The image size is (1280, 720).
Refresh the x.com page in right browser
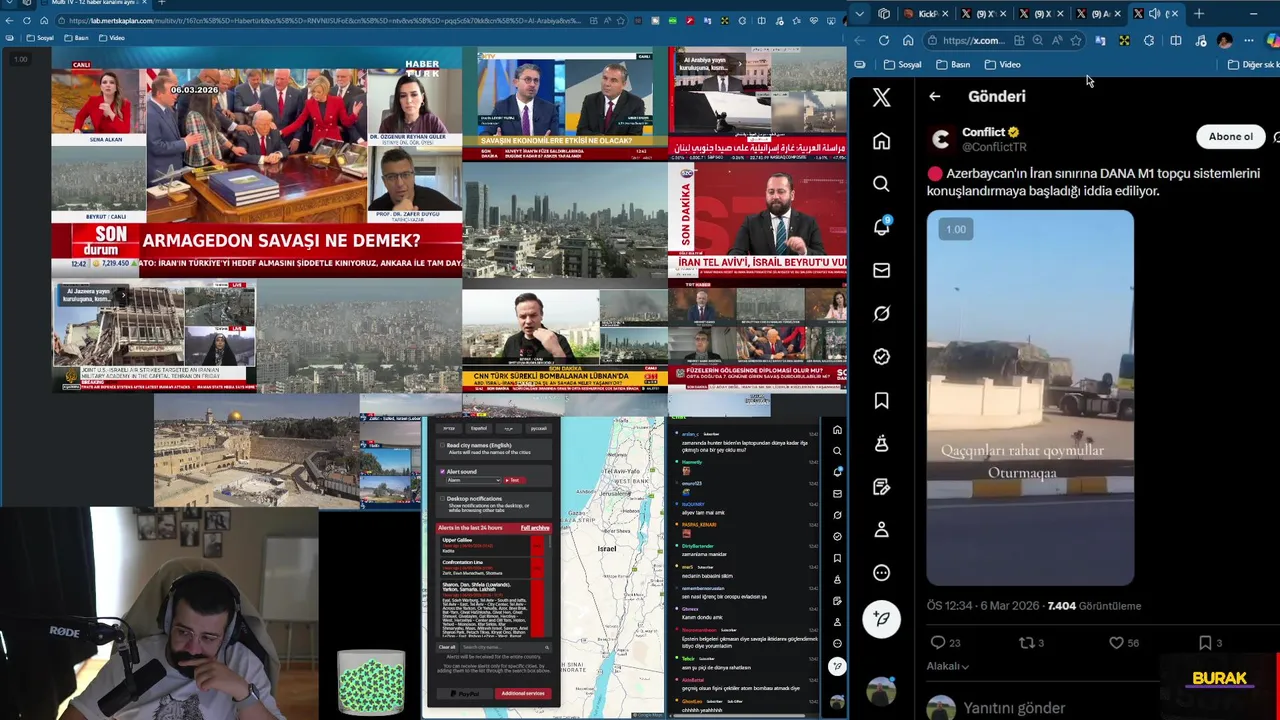click(884, 40)
